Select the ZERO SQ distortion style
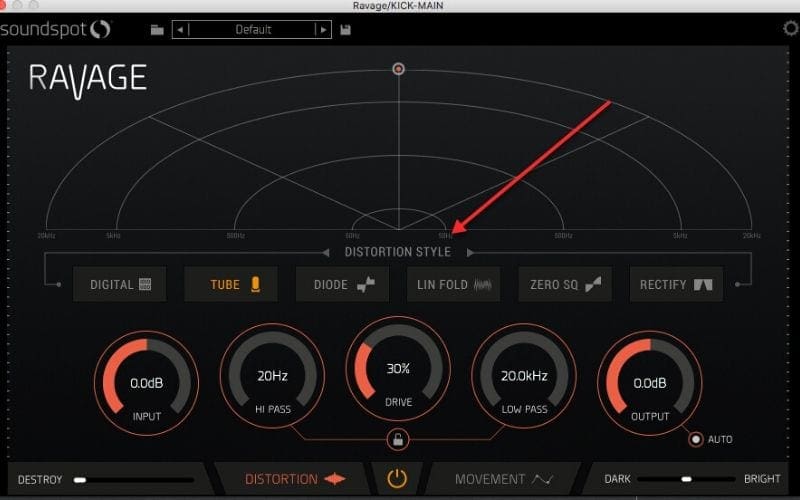 pos(565,284)
